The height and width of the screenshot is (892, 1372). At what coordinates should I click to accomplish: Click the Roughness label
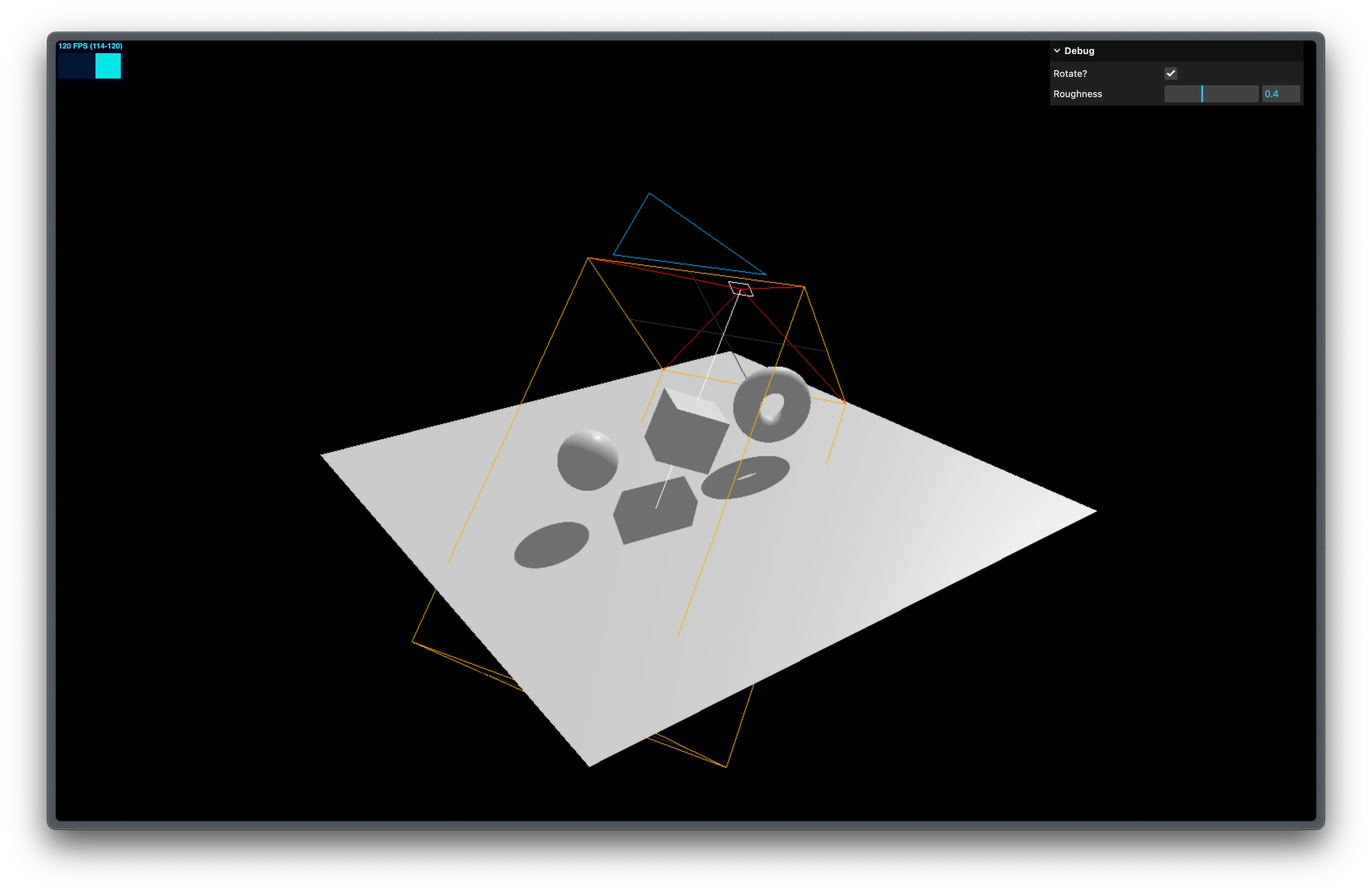pyautogui.click(x=1077, y=94)
